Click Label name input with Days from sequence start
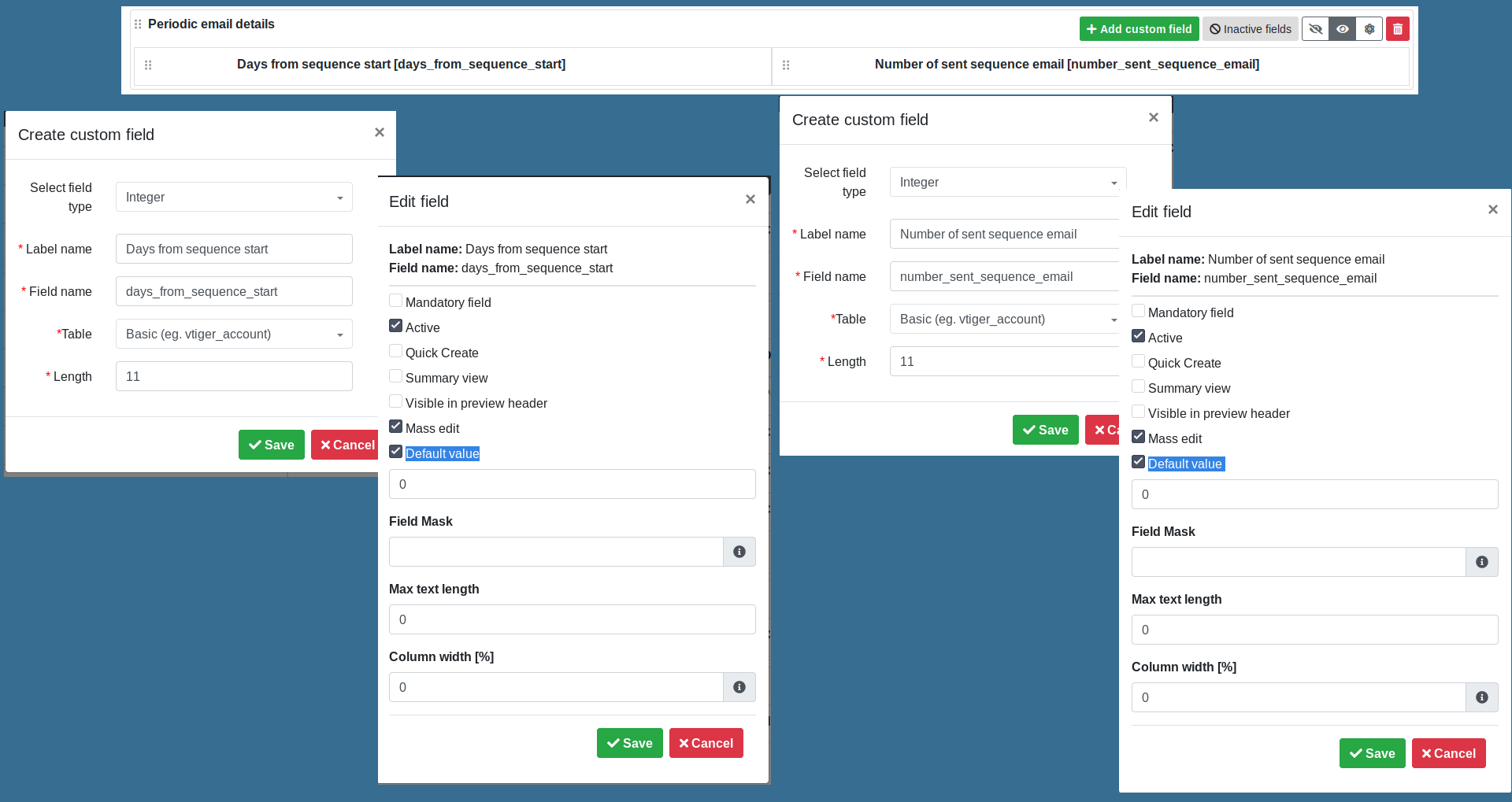Image resolution: width=1512 pixels, height=802 pixels. point(234,249)
